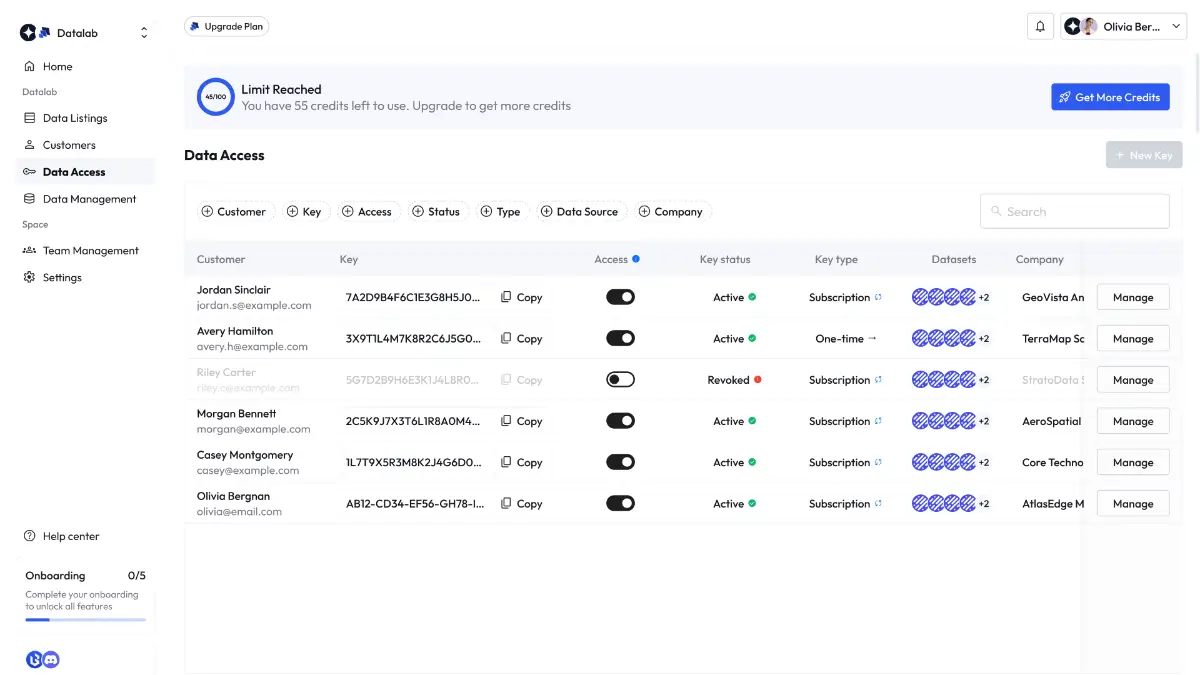
Task: Click the Help center icon
Action: point(30,536)
